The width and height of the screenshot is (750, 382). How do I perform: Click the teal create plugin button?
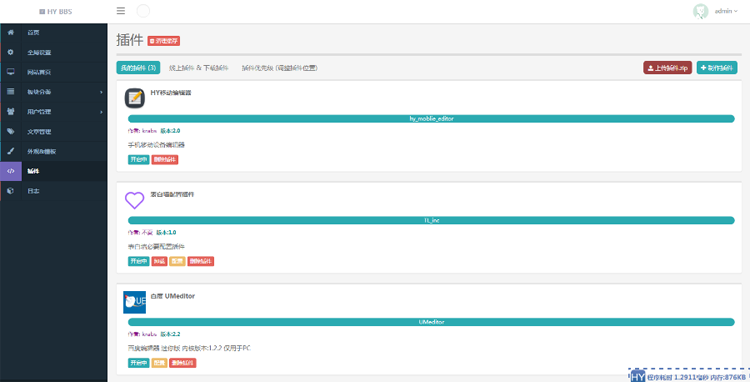[x=717, y=68]
